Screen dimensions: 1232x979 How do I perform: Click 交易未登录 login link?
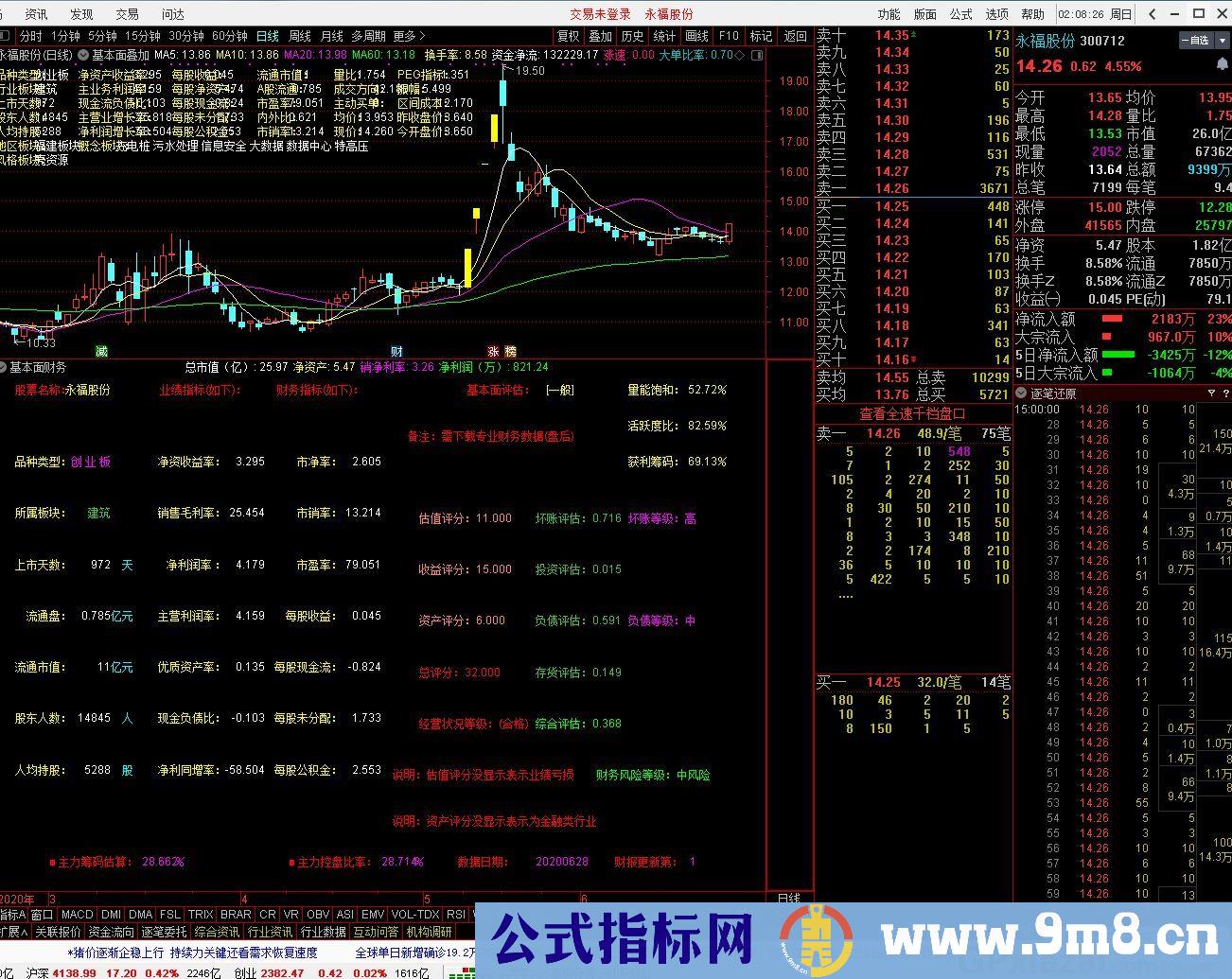600,14
